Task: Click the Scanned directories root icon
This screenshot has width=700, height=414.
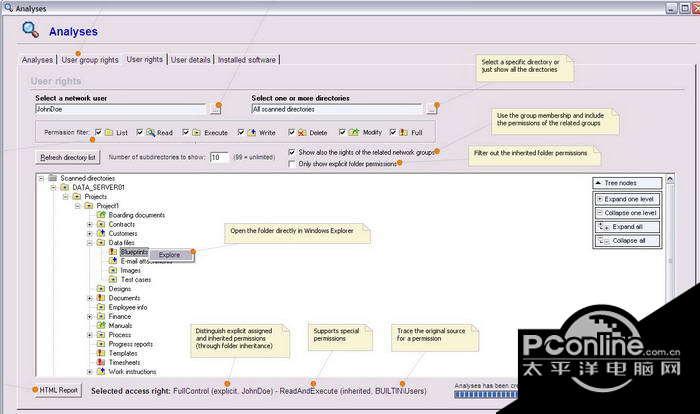Action: [53, 178]
